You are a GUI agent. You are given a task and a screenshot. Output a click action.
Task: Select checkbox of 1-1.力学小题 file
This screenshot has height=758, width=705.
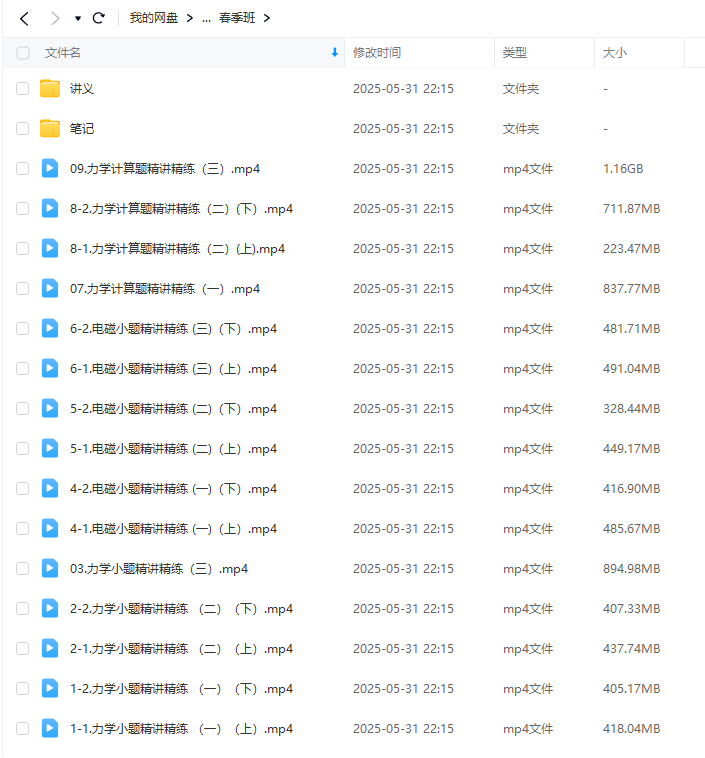click(x=23, y=729)
